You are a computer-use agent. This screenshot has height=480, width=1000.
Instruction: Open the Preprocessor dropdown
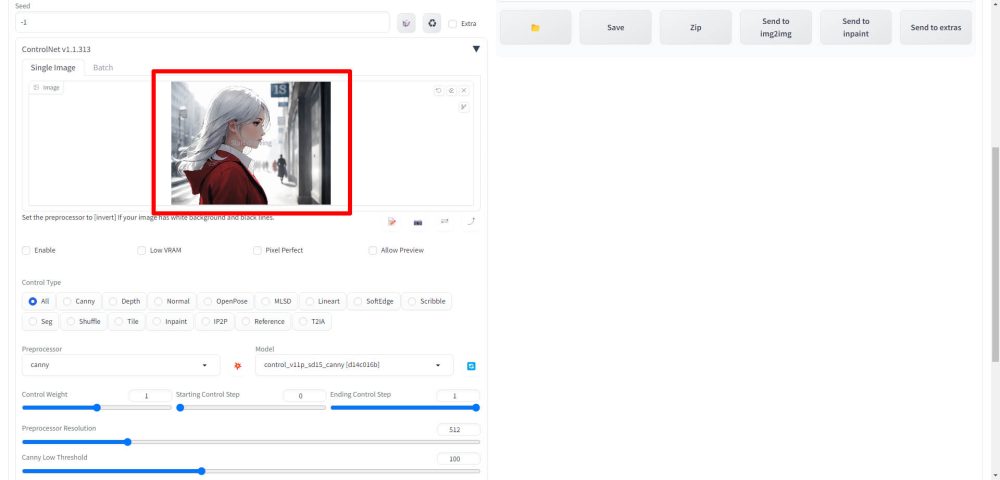[121, 366]
